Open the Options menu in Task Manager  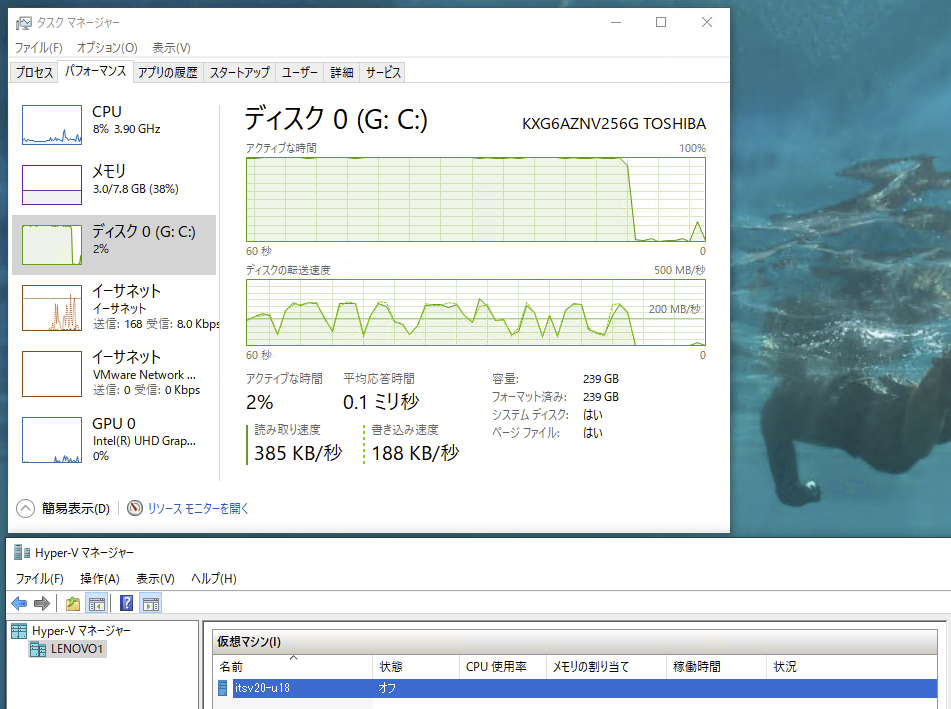point(106,47)
